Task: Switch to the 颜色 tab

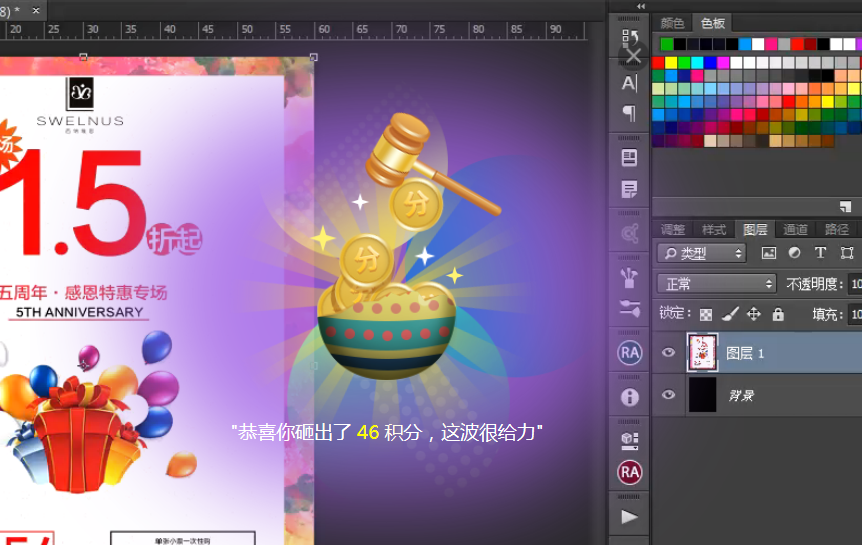Action: point(672,23)
